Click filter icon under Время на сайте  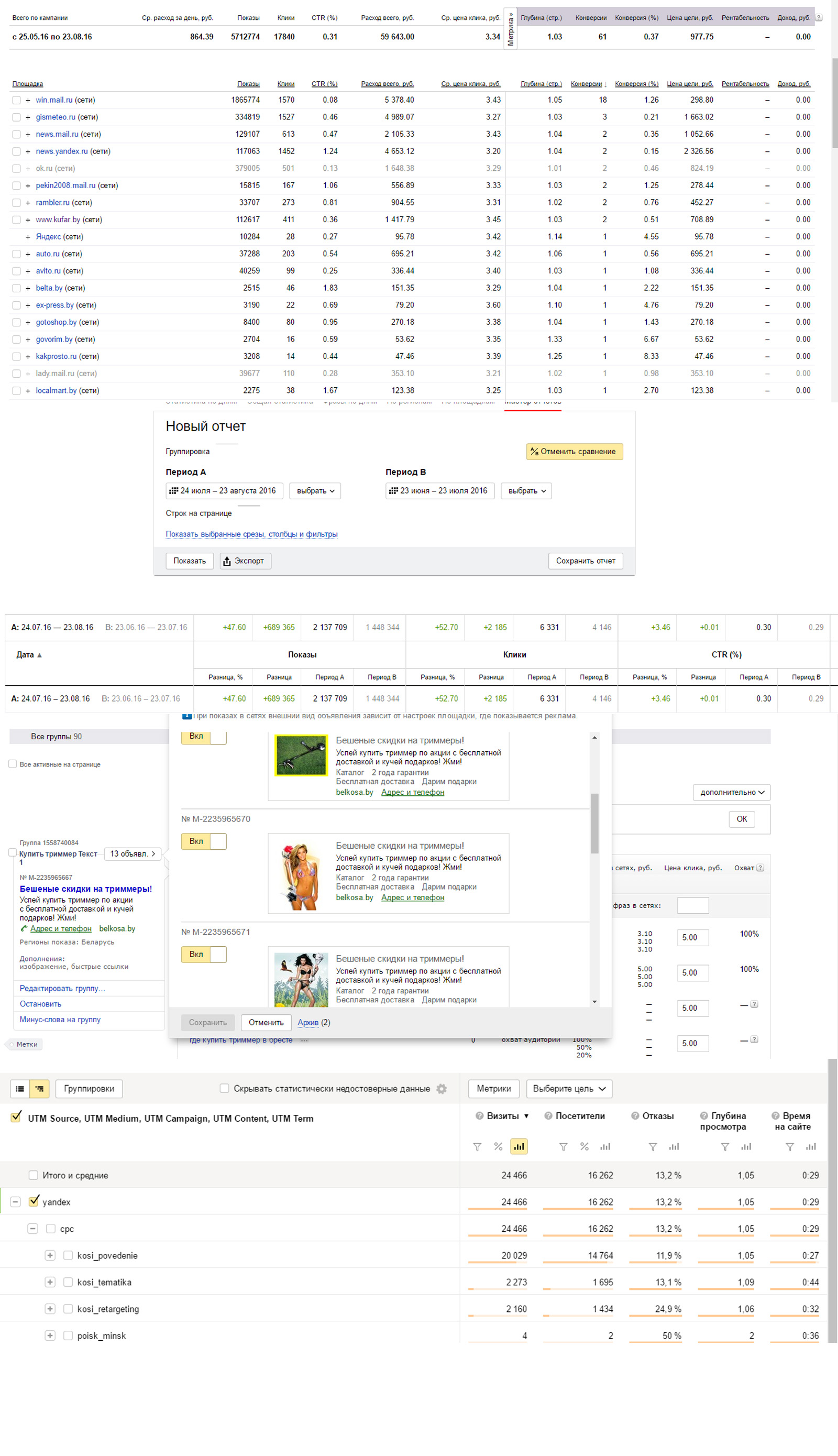790,1146
